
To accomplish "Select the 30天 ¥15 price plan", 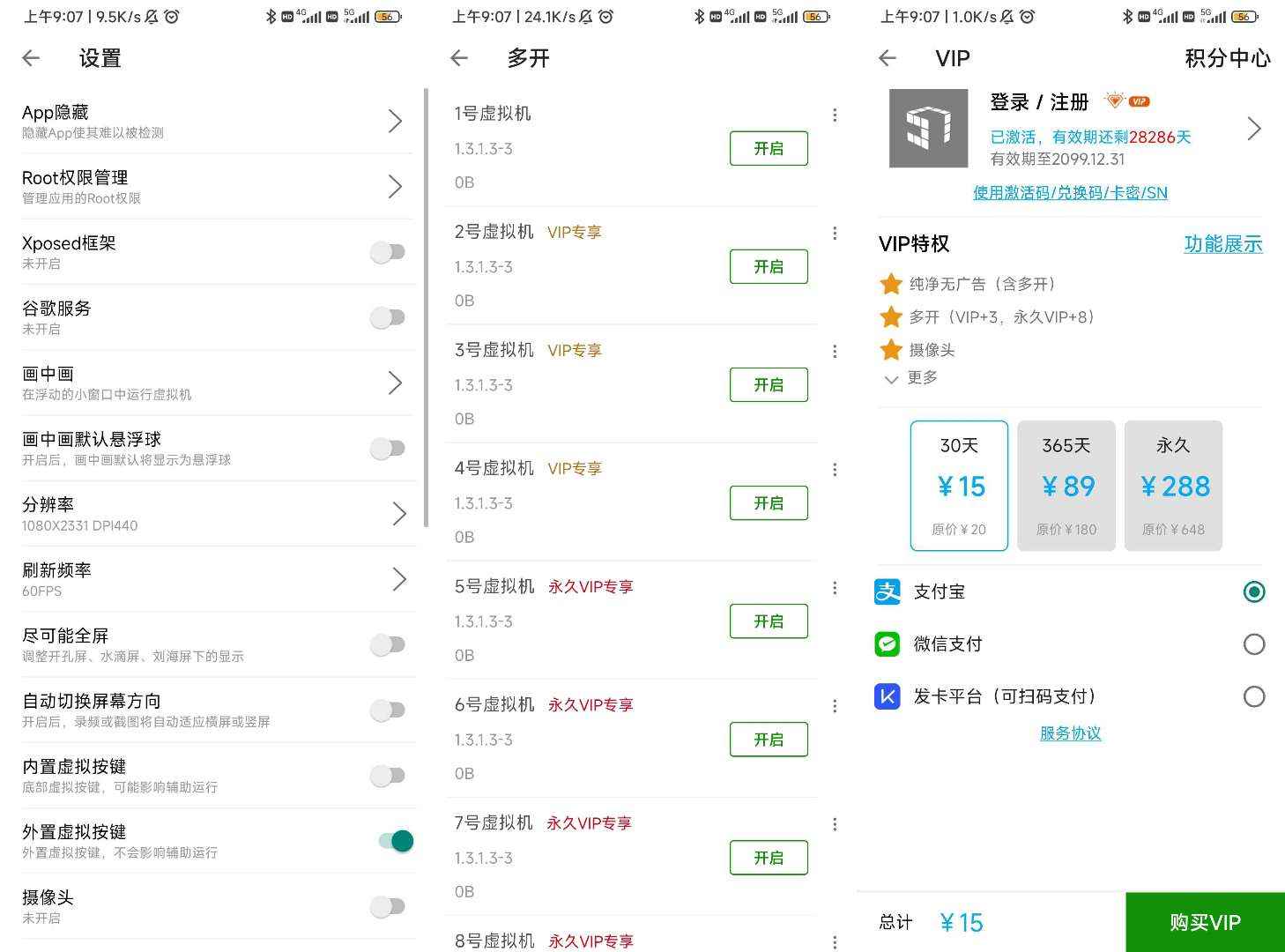I will pos(959,486).
